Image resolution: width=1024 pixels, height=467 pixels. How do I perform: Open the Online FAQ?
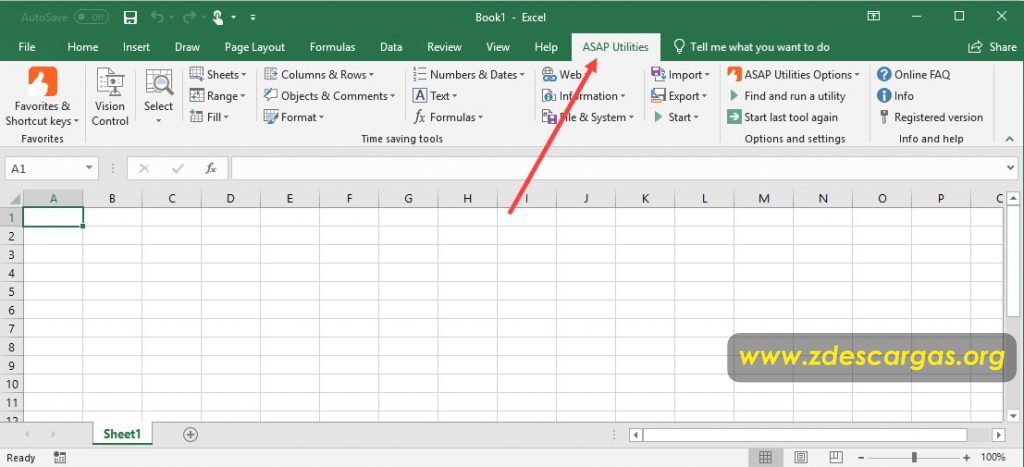pyautogui.click(x=914, y=74)
